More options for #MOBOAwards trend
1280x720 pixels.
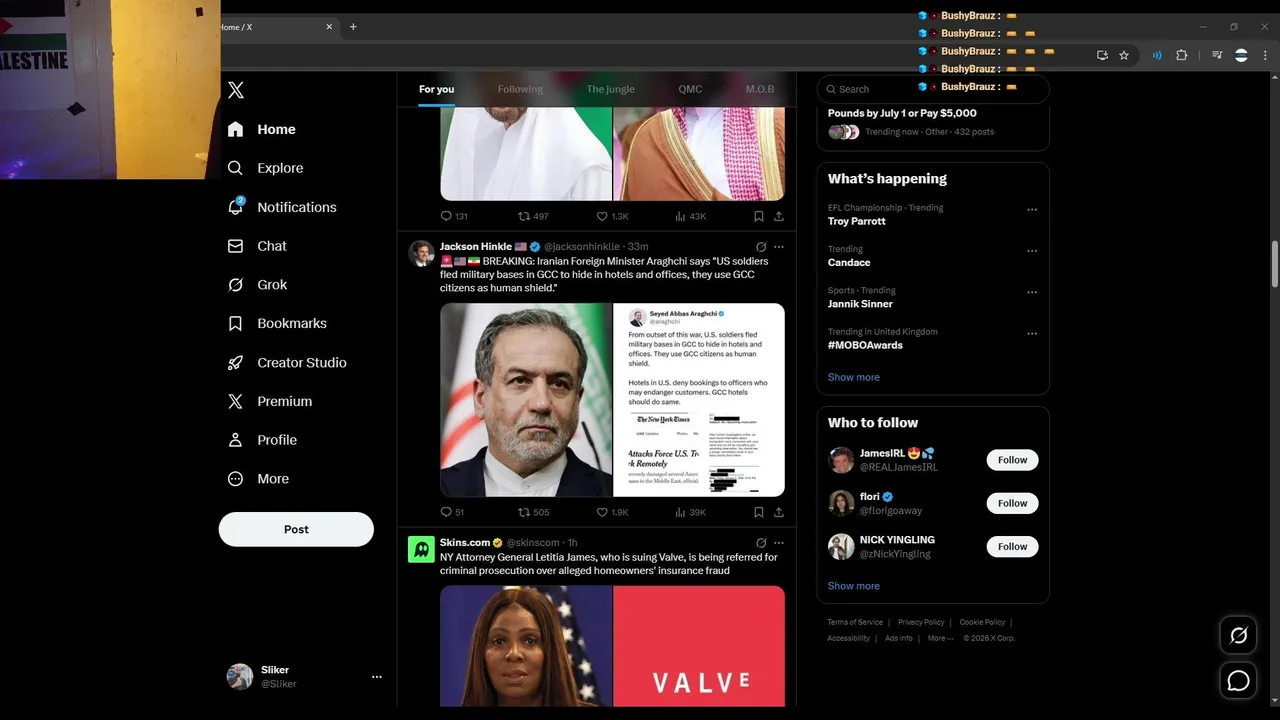point(1032,334)
